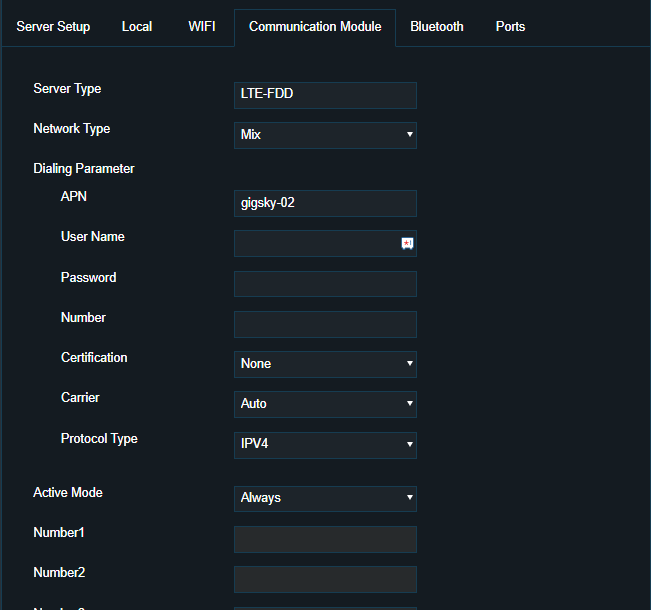Image resolution: width=651 pixels, height=610 pixels.
Task: Click the Dialing Parameter section label
Action: pyautogui.click(x=84, y=169)
